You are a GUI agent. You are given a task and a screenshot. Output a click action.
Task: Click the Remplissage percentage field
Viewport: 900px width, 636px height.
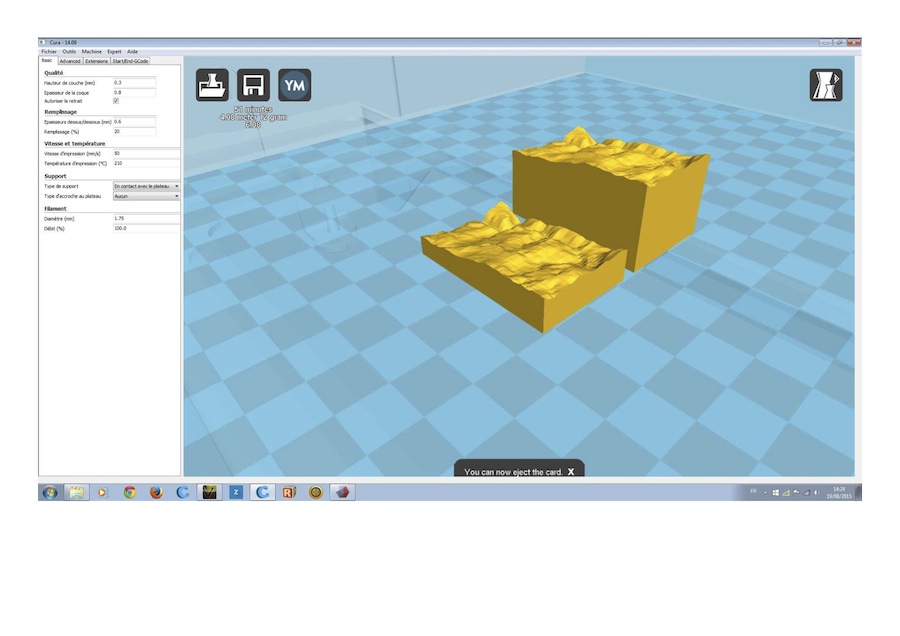[x=134, y=131]
